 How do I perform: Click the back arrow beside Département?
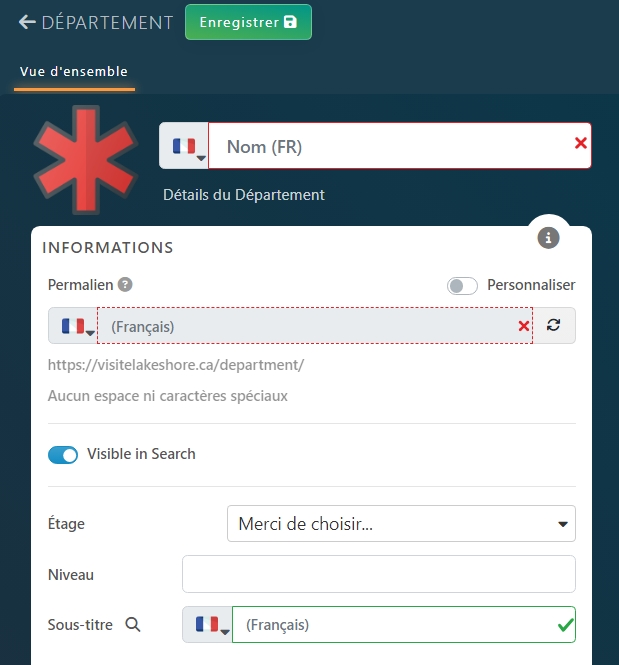point(27,22)
